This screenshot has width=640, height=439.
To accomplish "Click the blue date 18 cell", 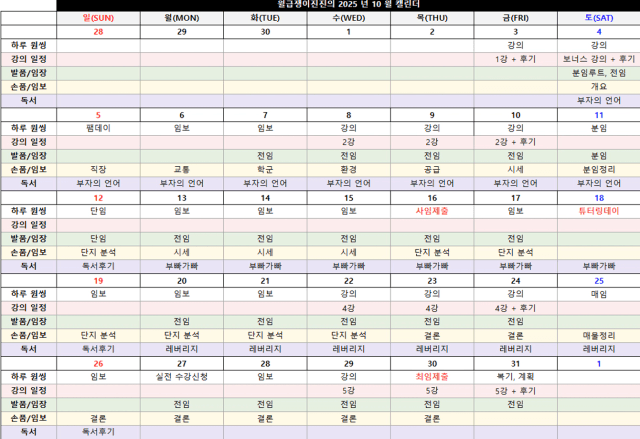I will [599, 198].
